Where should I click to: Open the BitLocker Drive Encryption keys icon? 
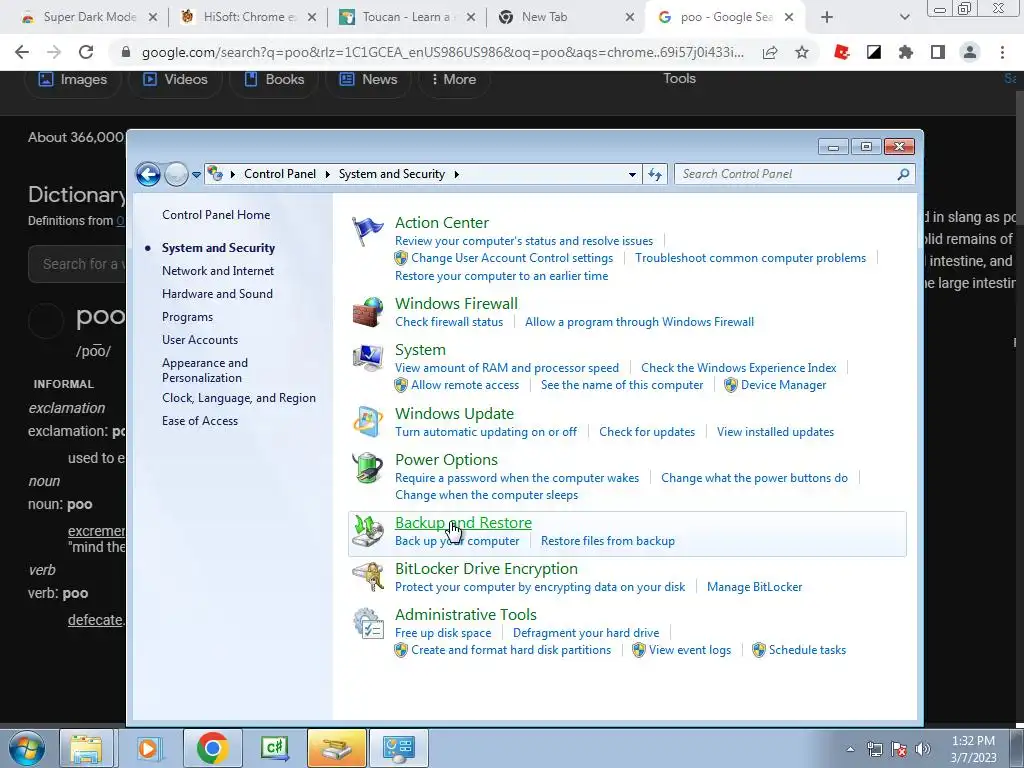[368, 577]
